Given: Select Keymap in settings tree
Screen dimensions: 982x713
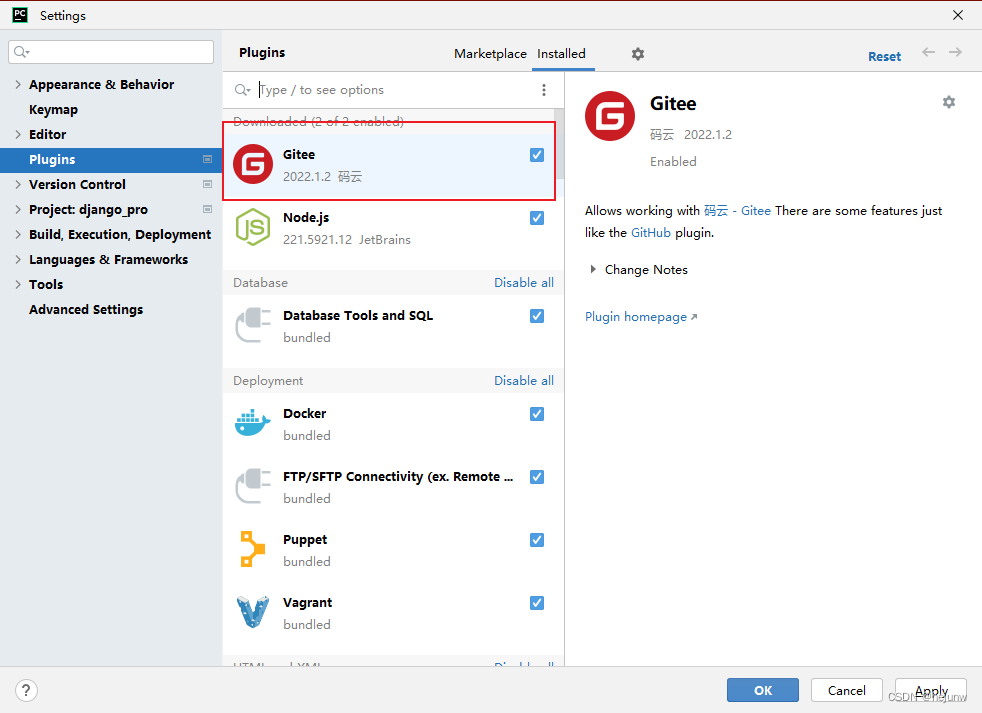Looking at the screenshot, I should [x=53, y=110].
